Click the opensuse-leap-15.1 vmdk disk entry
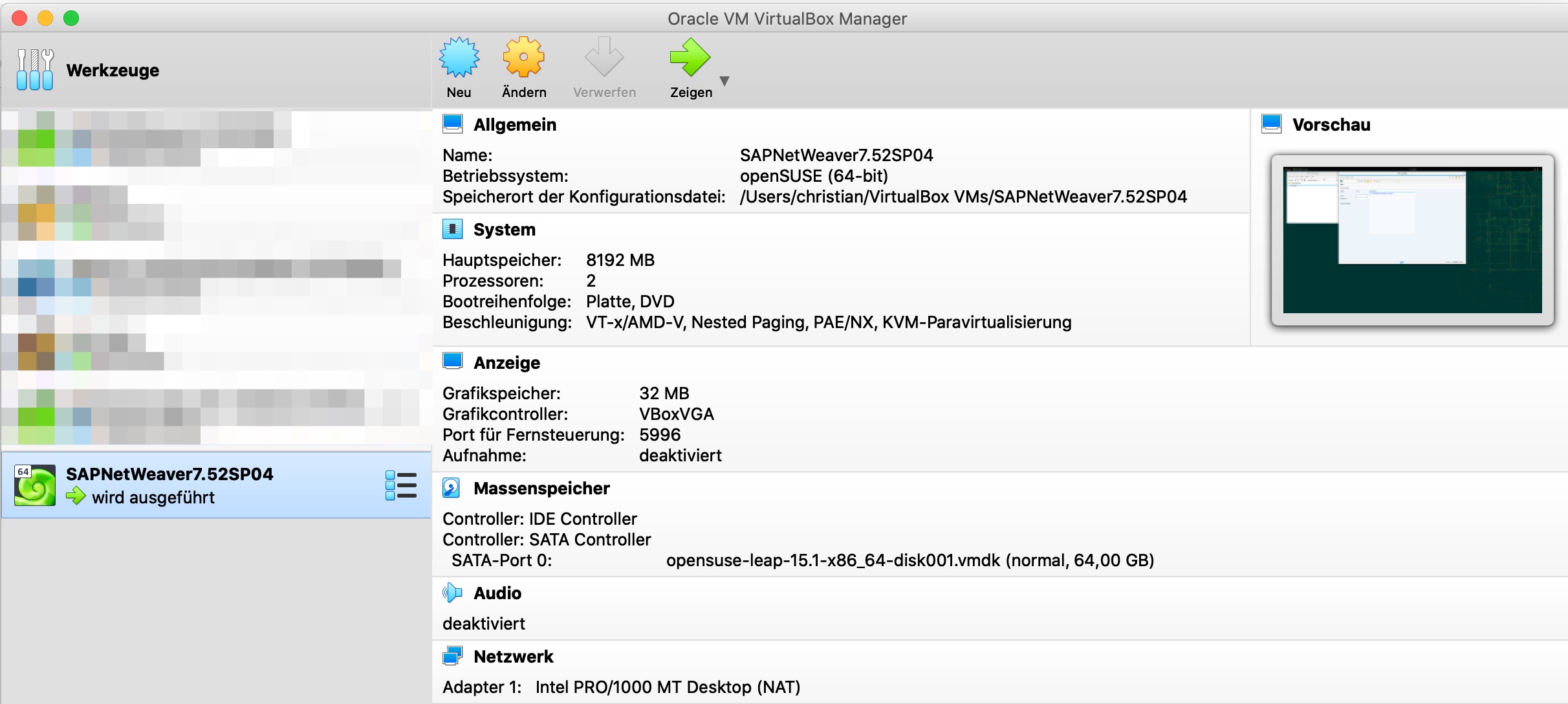 click(x=910, y=560)
